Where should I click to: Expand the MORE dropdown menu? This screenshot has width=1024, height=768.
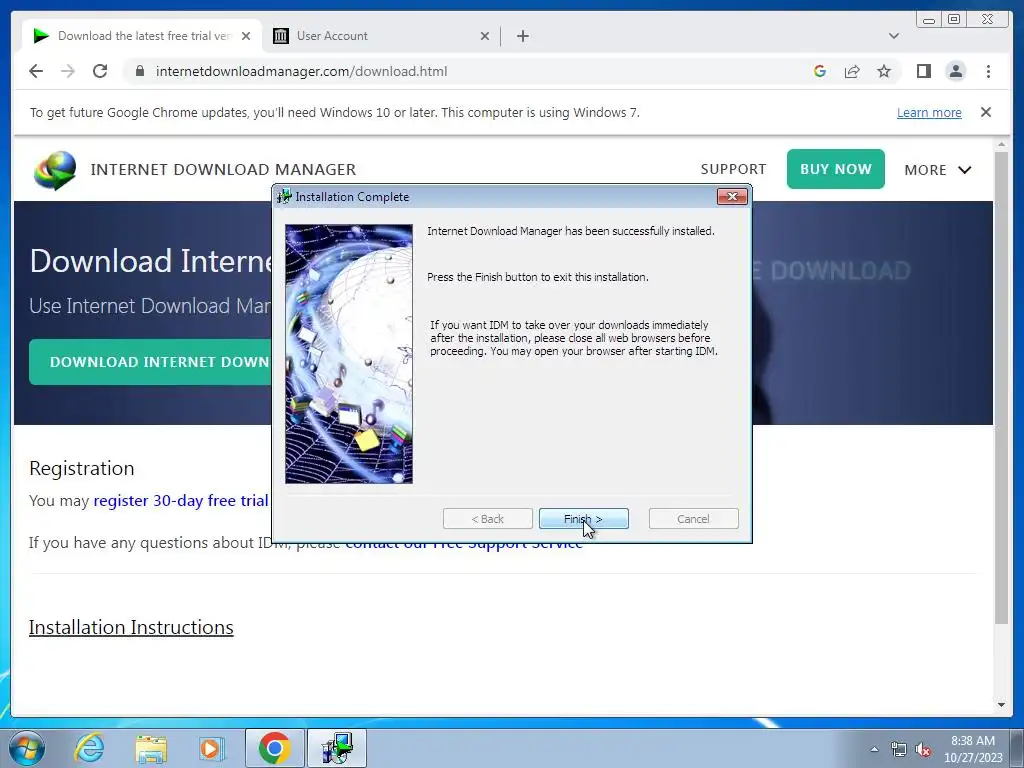click(938, 170)
